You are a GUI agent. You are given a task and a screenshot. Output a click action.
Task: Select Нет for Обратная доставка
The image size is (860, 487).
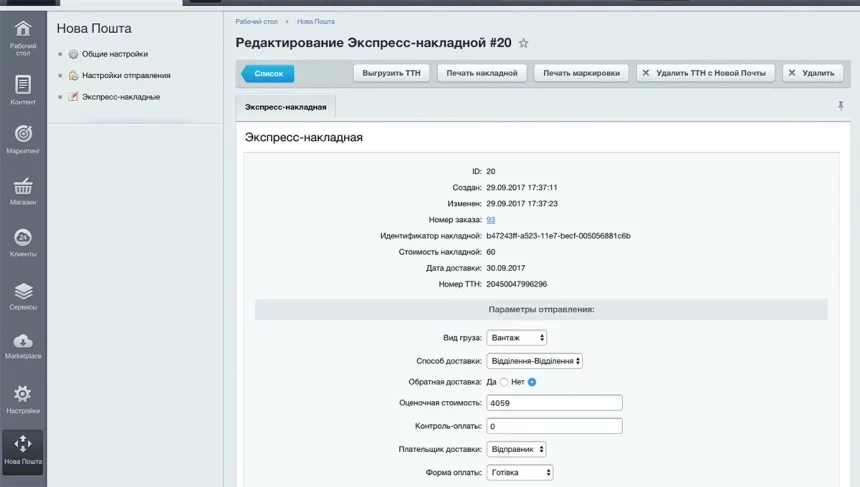pos(532,382)
